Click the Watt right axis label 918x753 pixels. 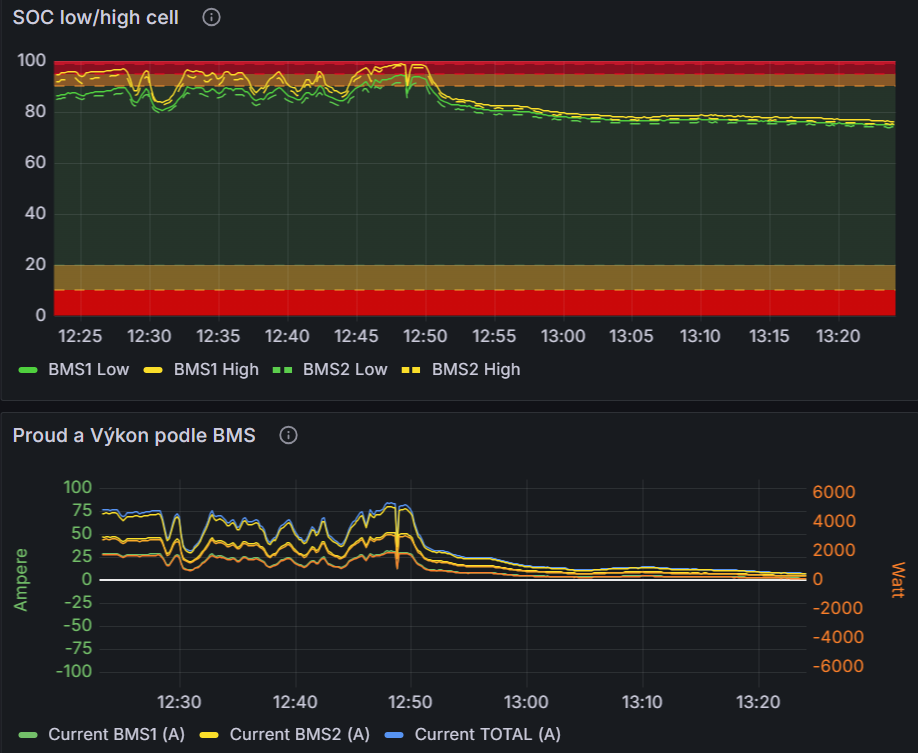(x=896, y=580)
